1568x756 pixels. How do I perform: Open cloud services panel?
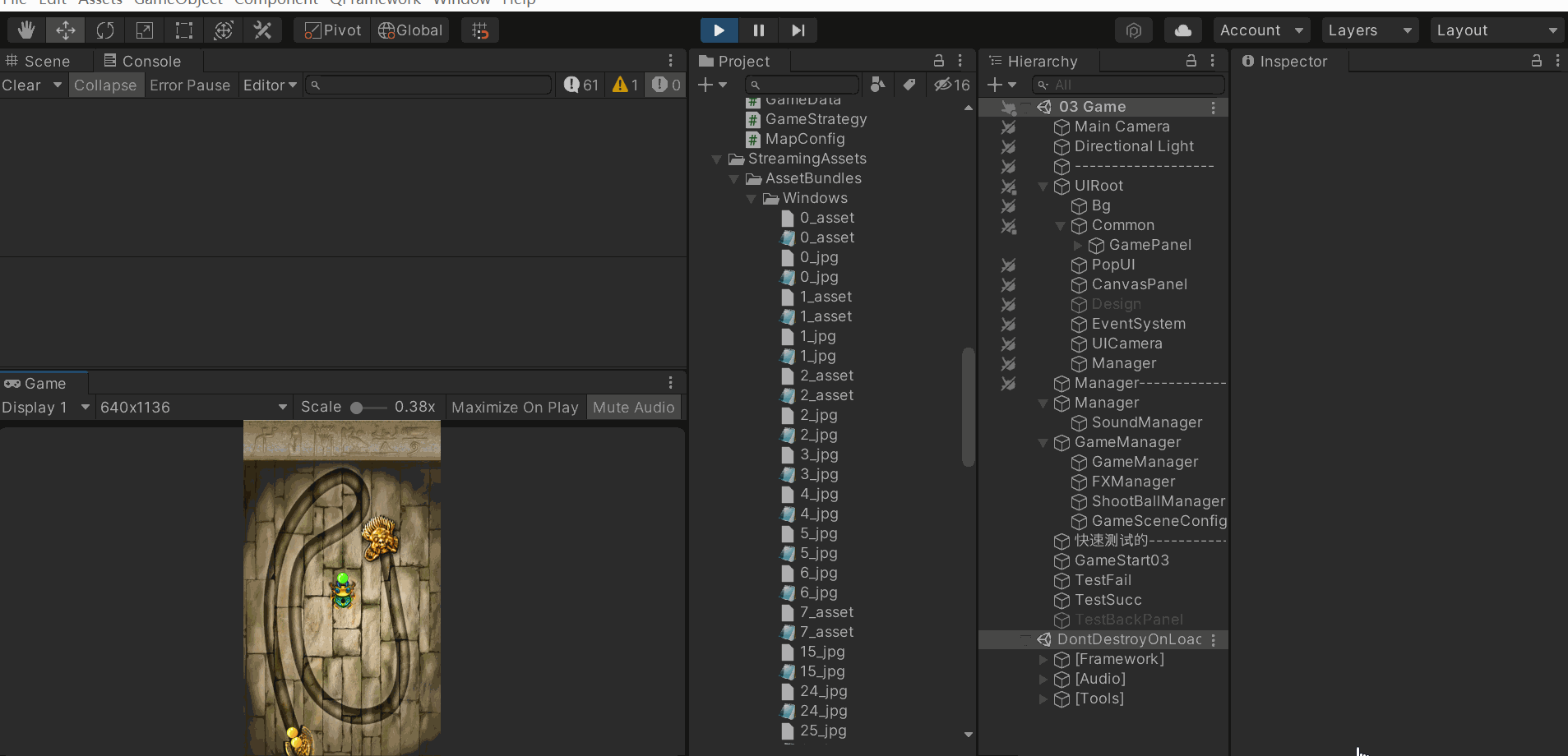pos(1183,30)
